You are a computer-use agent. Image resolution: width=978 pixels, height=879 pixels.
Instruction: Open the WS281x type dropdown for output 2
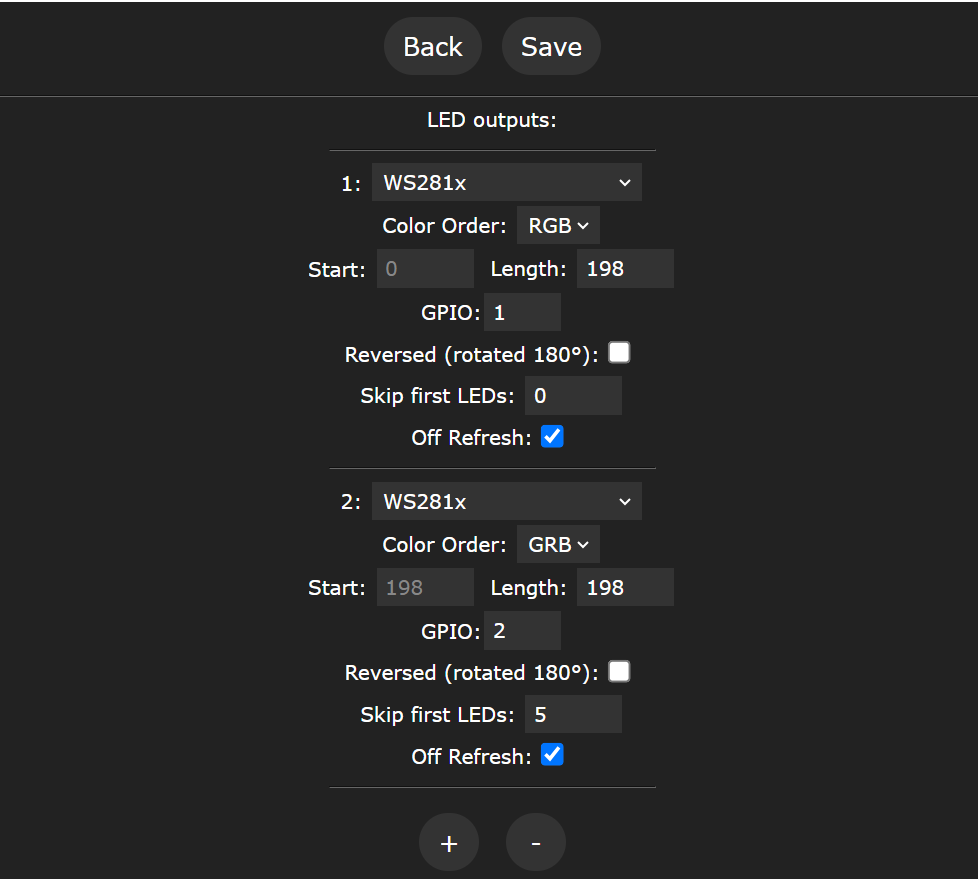[x=506, y=501]
